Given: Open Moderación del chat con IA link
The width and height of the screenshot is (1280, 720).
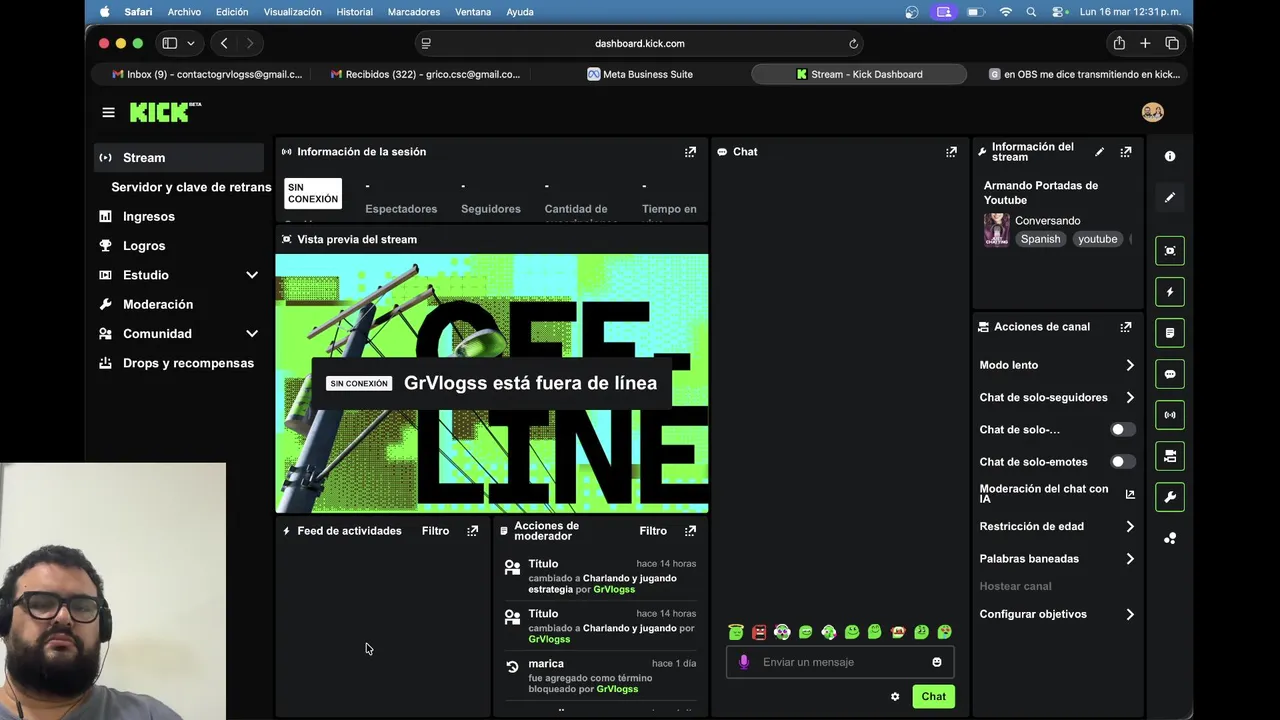Looking at the screenshot, I should (1057, 494).
